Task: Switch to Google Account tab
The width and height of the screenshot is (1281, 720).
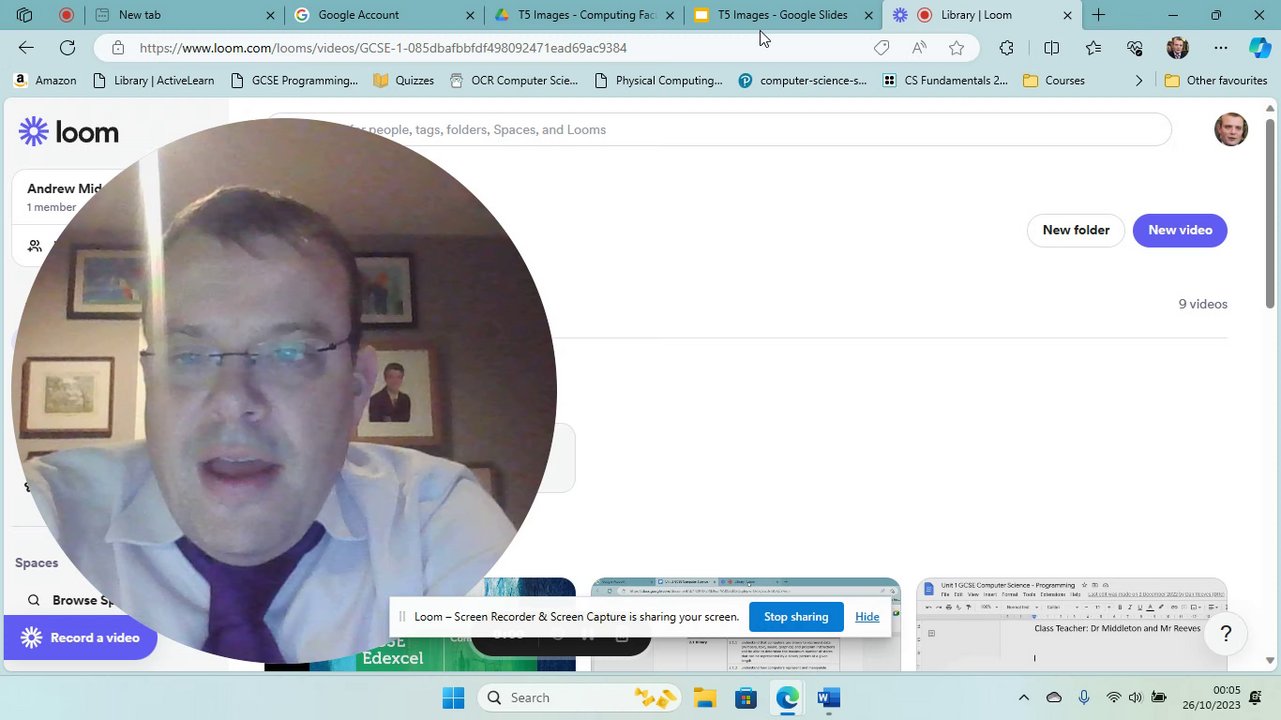Action: tap(384, 15)
